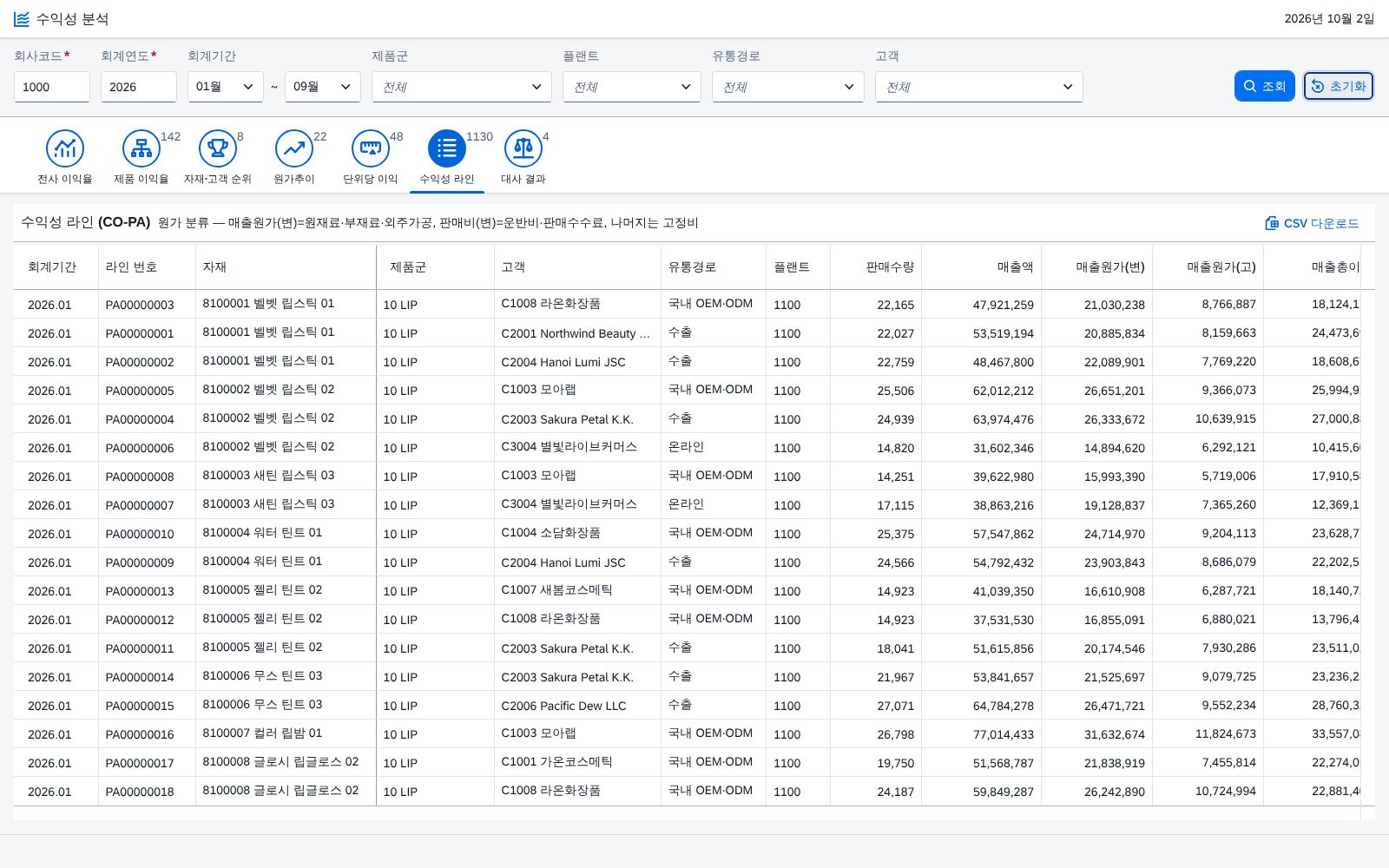The image size is (1389, 868).
Task: Focus the 회계연도 input field
Action: 139,87
